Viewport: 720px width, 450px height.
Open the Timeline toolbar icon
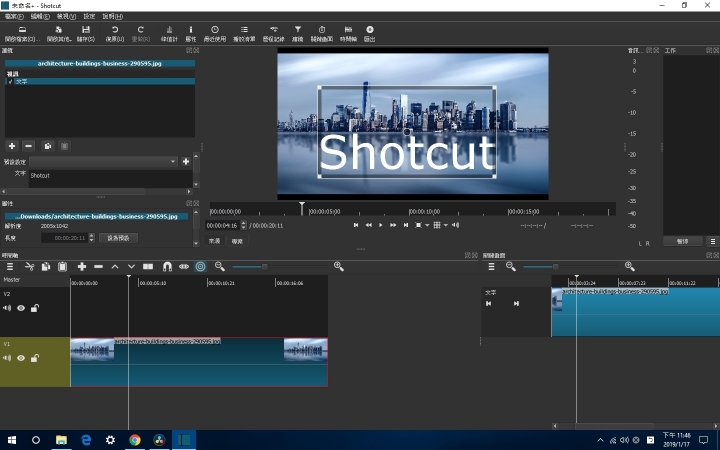(348, 30)
